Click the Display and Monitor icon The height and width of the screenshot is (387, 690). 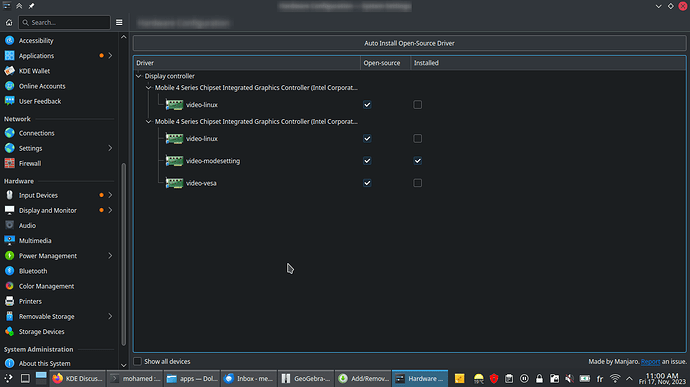click(x=9, y=210)
